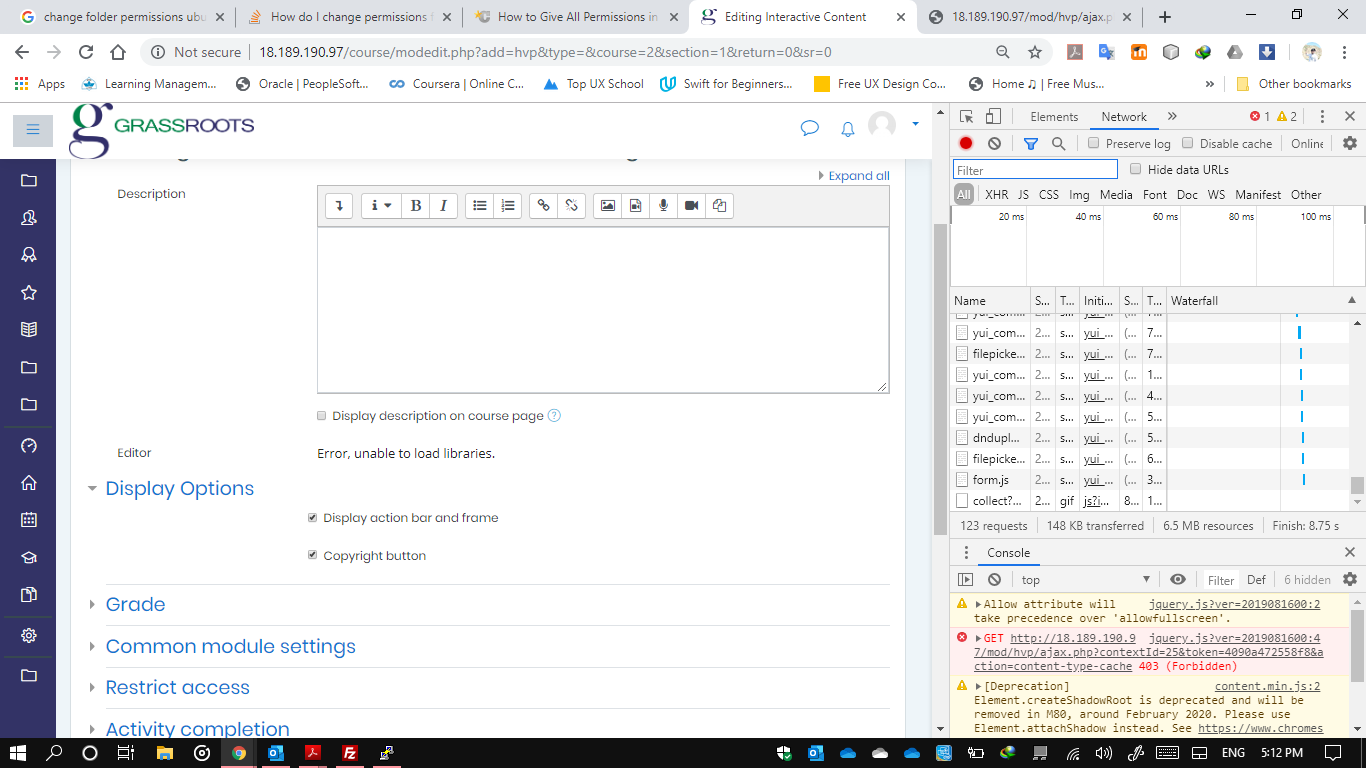Switch to the Elements DevTools tab
Viewport: 1366px width, 768px height.
(x=1054, y=117)
